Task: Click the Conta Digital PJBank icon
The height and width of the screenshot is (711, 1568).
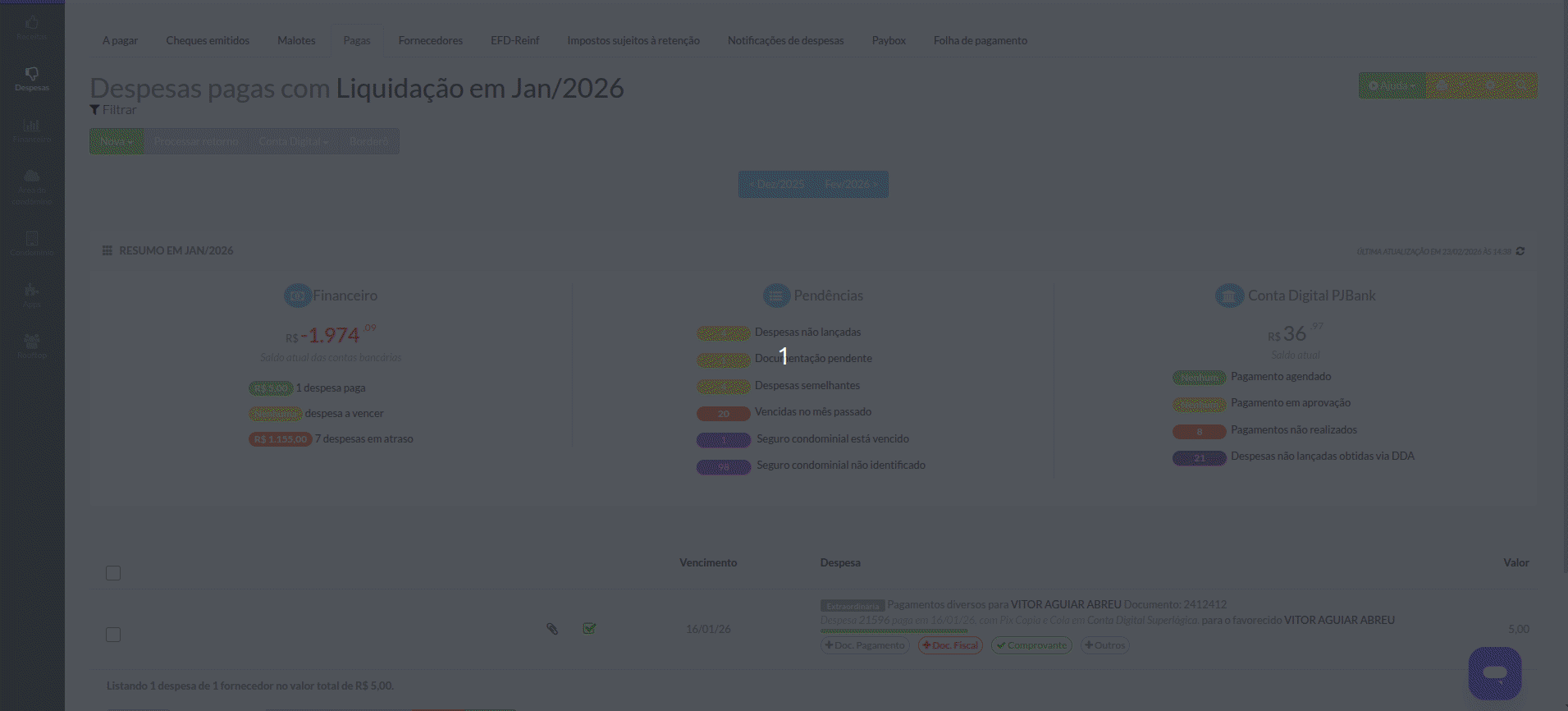Action: point(1229,296)
